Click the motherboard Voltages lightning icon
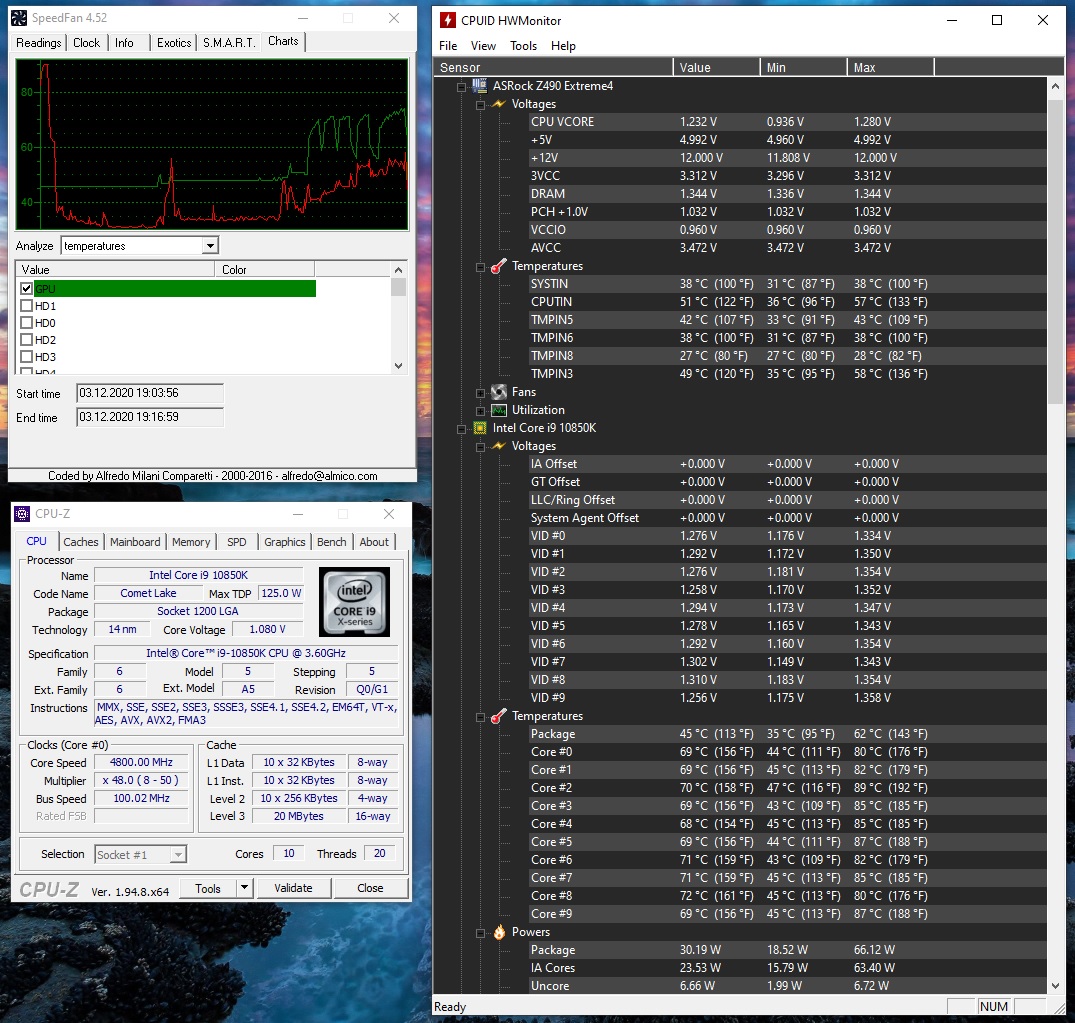Viewport: 1075px width, 1023px height. point(498,104)
